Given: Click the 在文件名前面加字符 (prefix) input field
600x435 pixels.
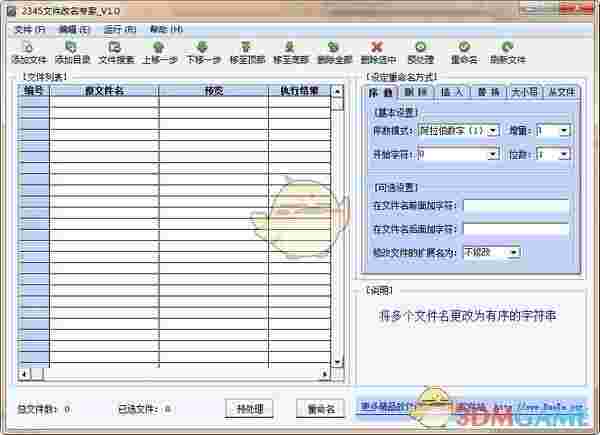Looking at the screenshot, I should pos(516,205).
